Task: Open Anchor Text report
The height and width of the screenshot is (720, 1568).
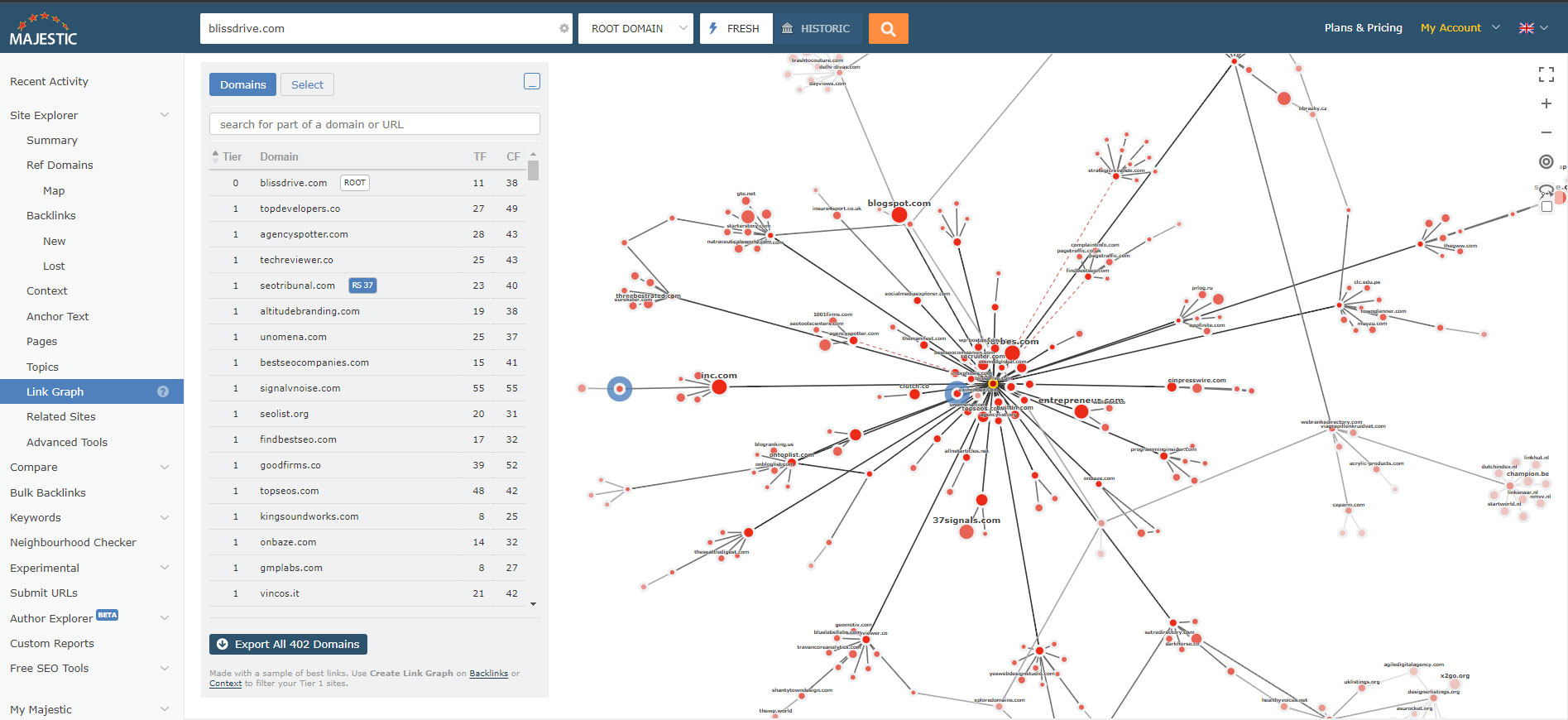Action: point(57,316)
